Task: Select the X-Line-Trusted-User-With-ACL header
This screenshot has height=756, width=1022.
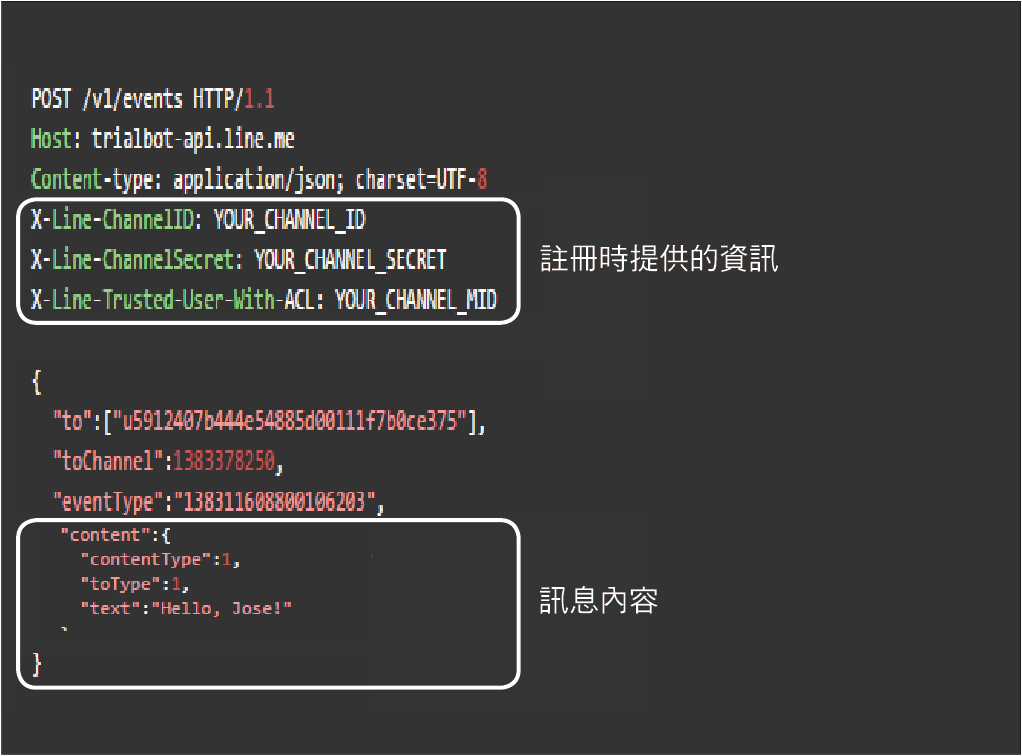Action: 263,300
